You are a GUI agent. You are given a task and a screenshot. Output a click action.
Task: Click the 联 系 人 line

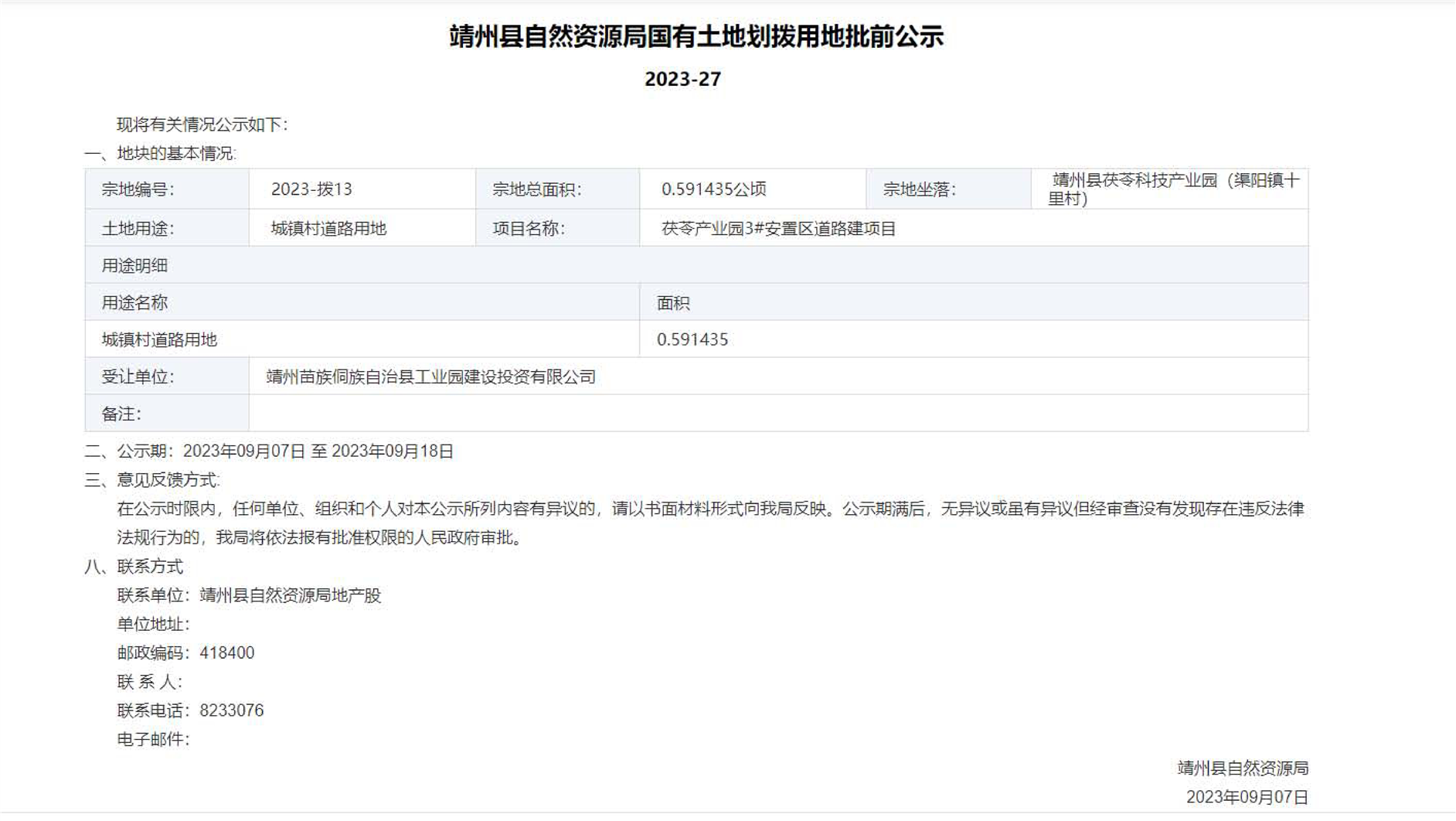pos(150,682)
